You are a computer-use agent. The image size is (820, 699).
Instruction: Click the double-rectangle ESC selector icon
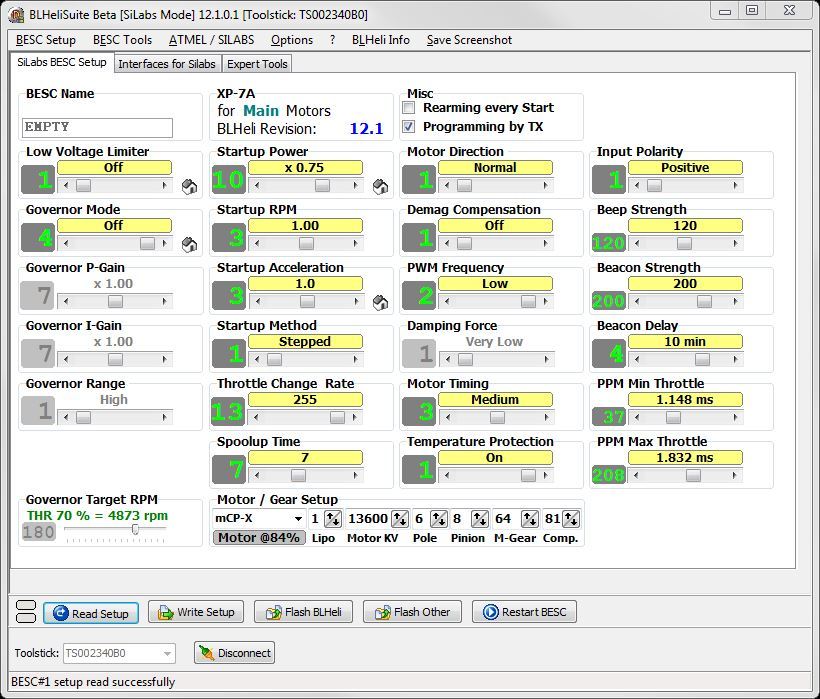coord(26,612)
